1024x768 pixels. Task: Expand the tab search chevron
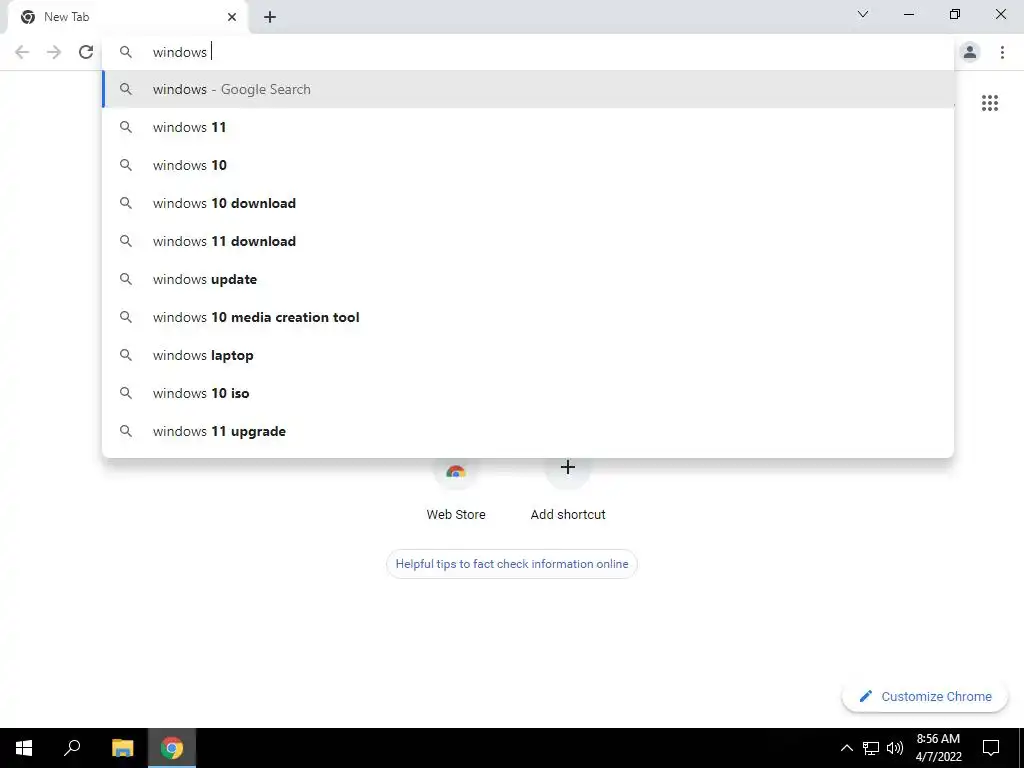[x=863, y=14]
